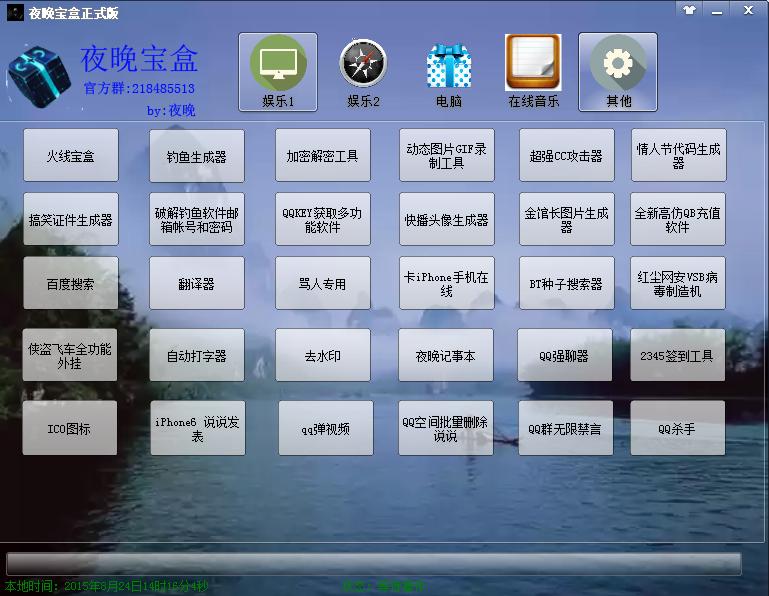Image resolution: width=769 pixels, height=596 pixels.
Task: Open 超强CC攻击器 button
Action: click(566, 155)
